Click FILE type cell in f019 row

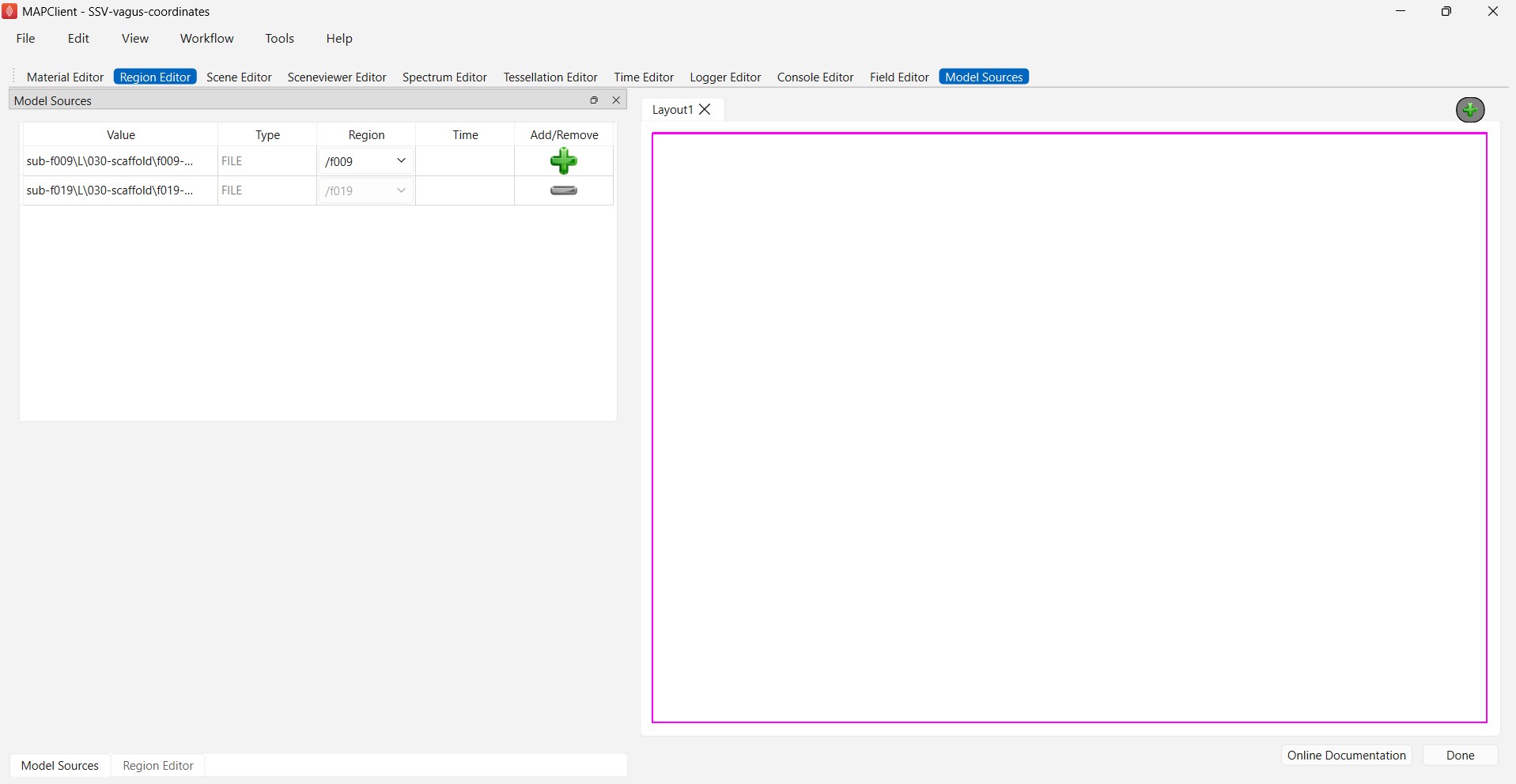pyautogui.click(x=267, y=190)
